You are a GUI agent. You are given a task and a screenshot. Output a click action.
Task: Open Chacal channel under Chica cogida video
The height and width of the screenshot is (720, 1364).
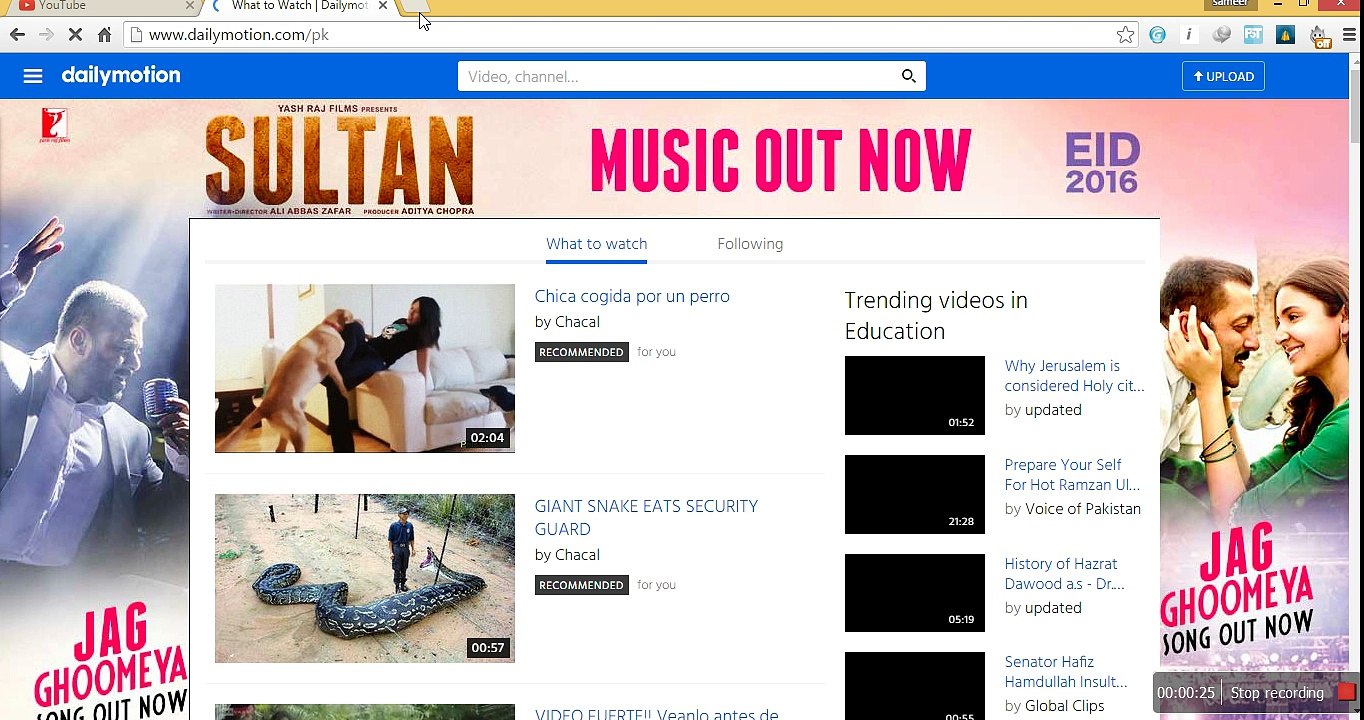tap(577, 322)
